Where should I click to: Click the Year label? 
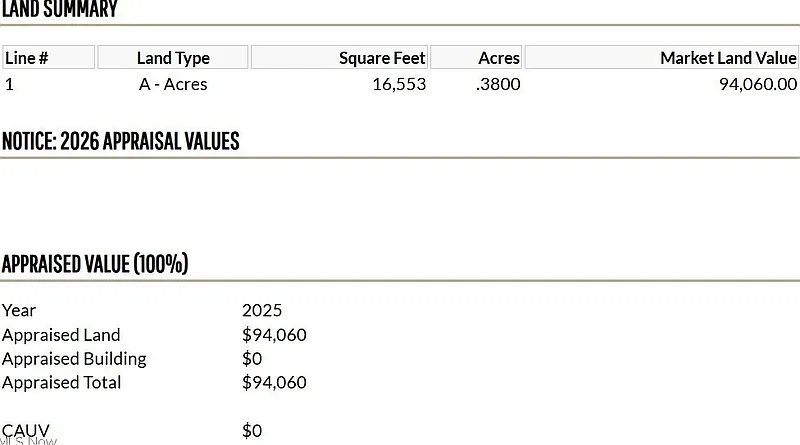(x=19, y=310)
